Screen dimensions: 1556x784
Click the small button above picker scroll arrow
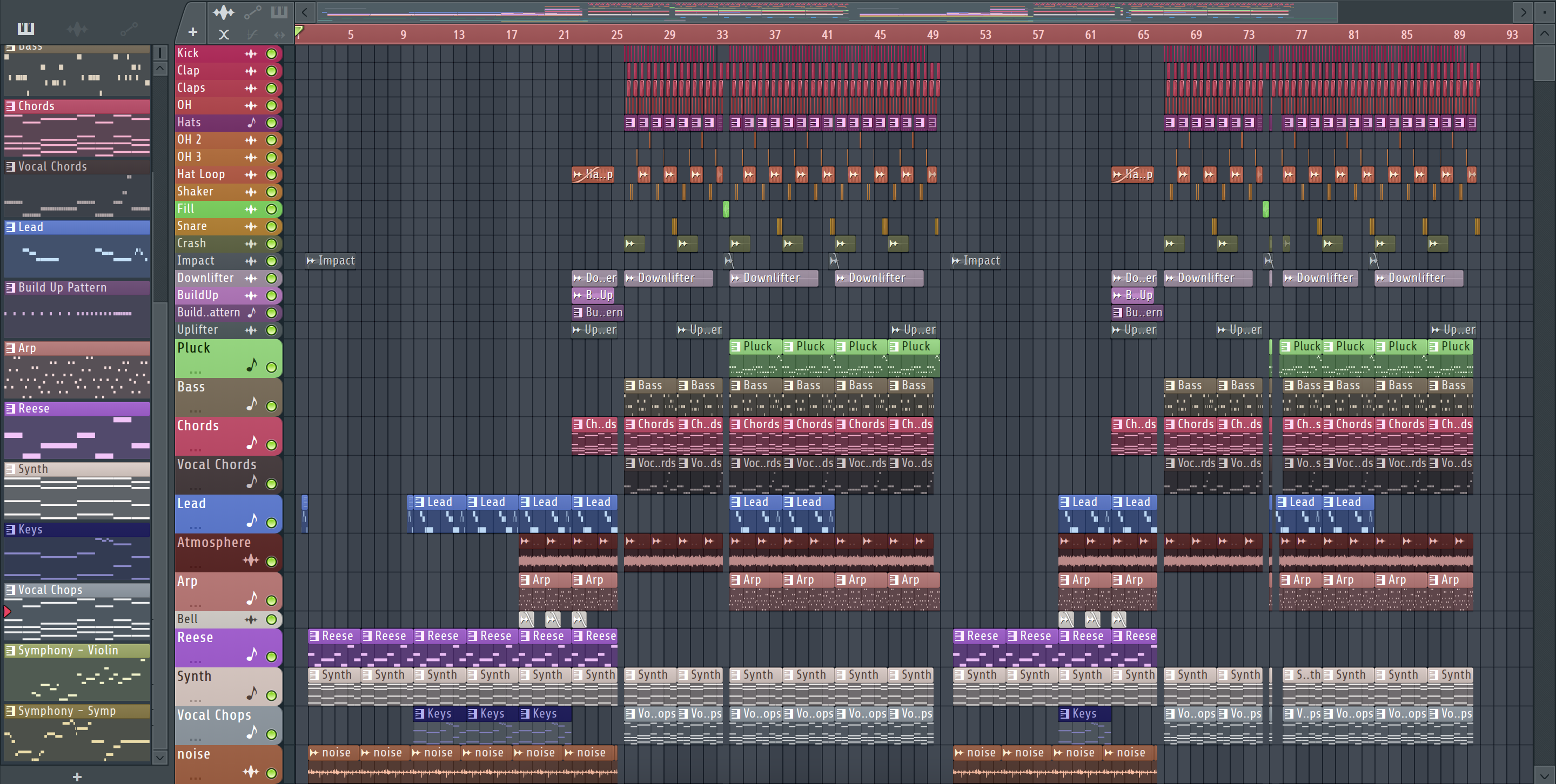pyautogui.click(x=159, y=53)
